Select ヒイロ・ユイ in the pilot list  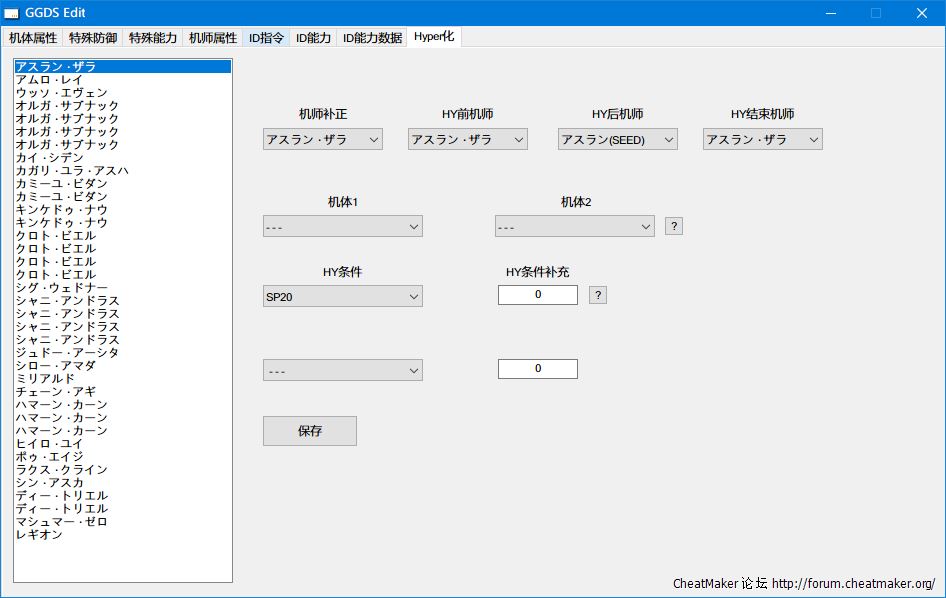48,444
